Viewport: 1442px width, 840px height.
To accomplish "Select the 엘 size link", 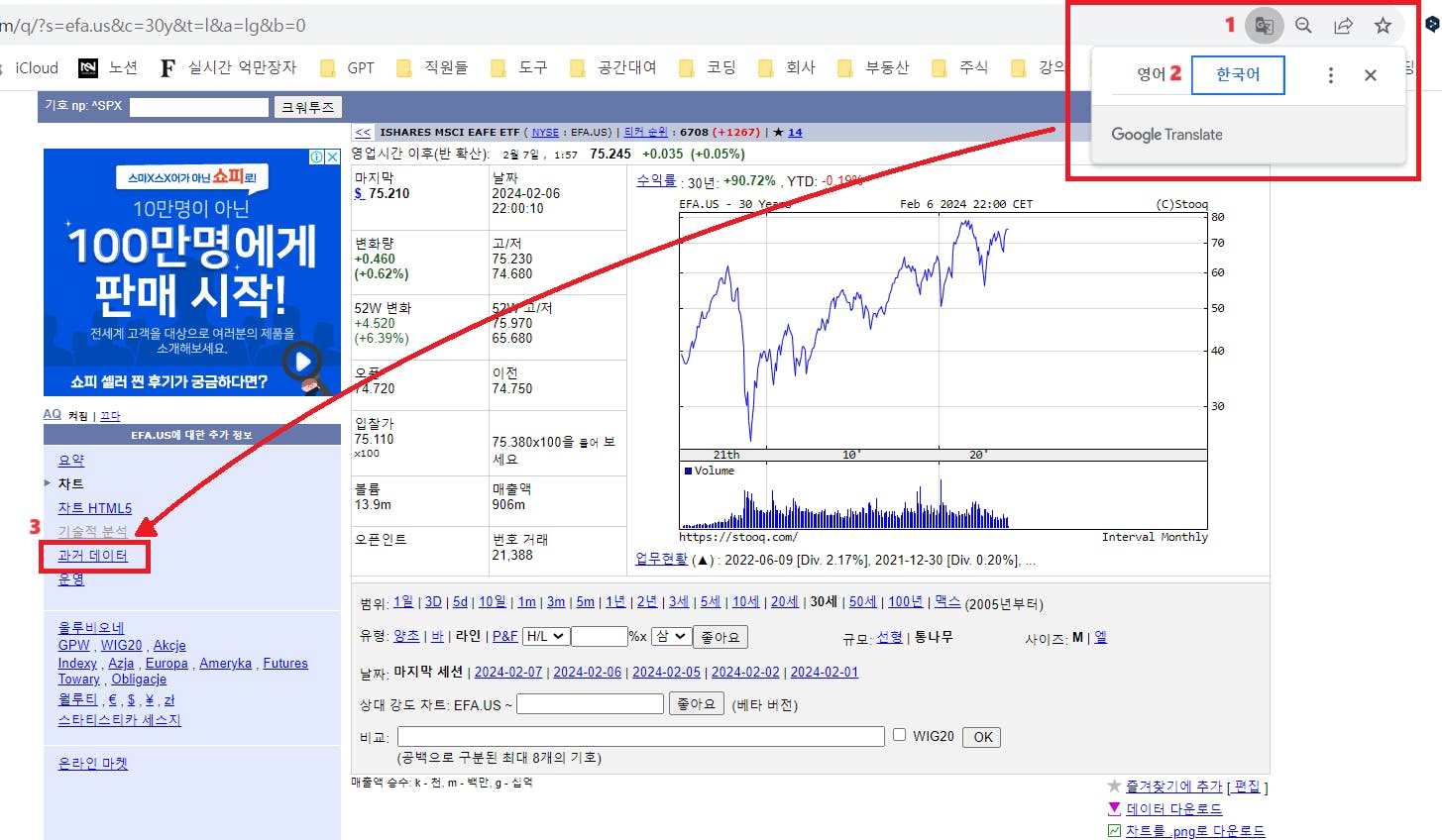I will 1101,637.
